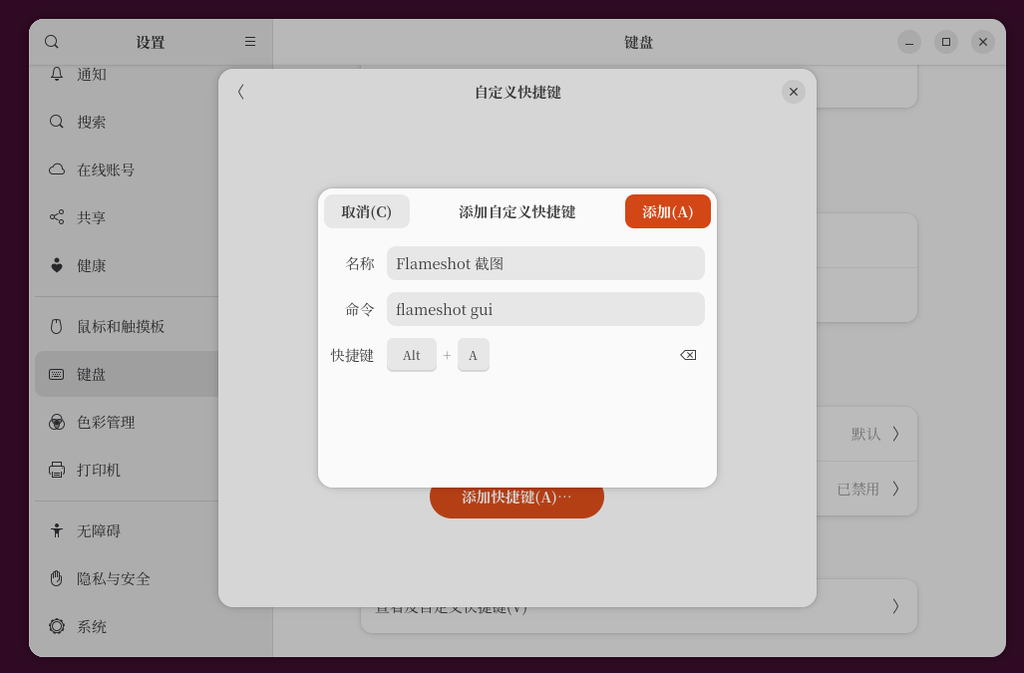This screenshot has width=1024, height=673.
Task: Click the cloud icon beside 在线账号
Action: click(57, 170)
